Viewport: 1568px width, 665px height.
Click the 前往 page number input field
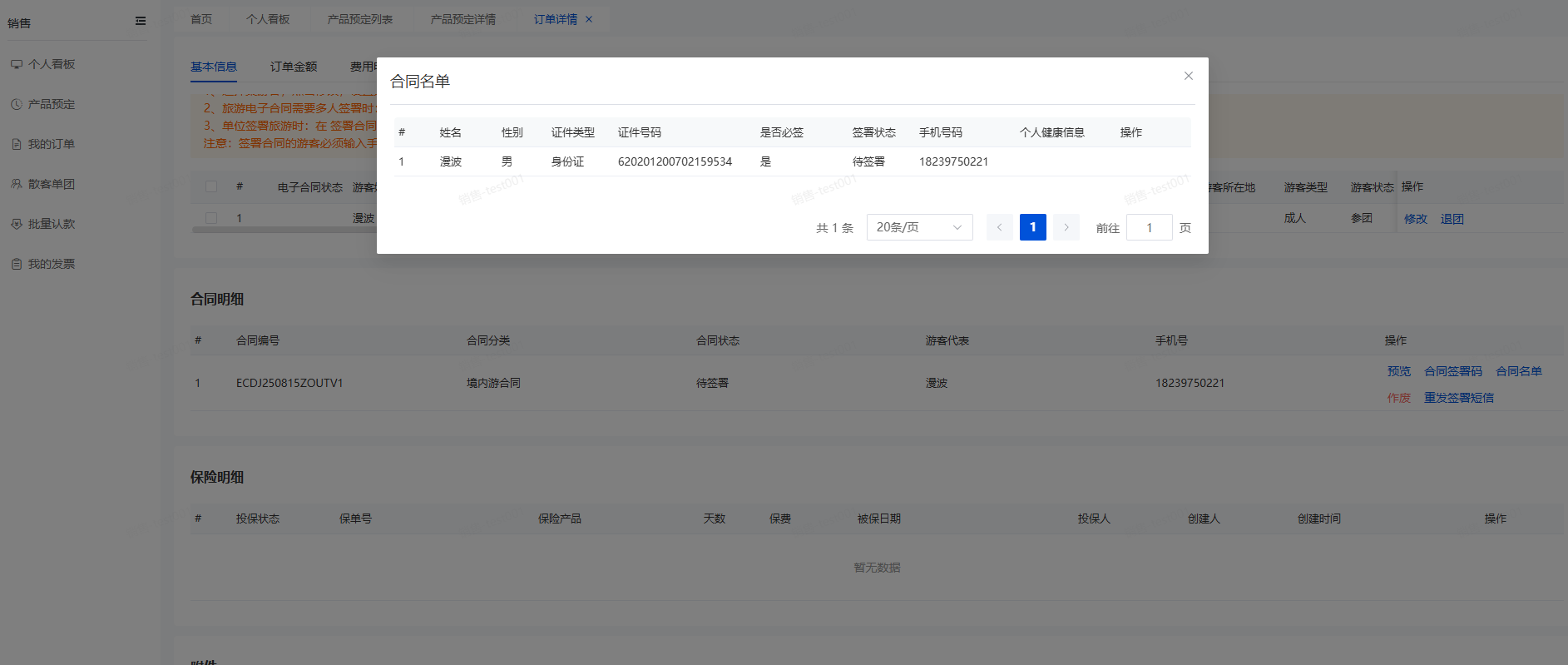tap(1149, 227)
